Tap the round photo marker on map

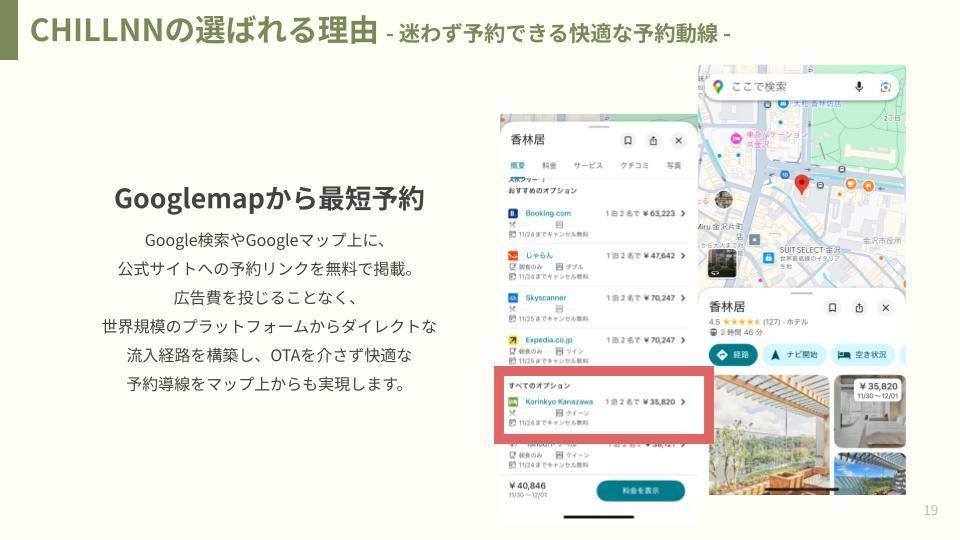(x=723, y=199)
